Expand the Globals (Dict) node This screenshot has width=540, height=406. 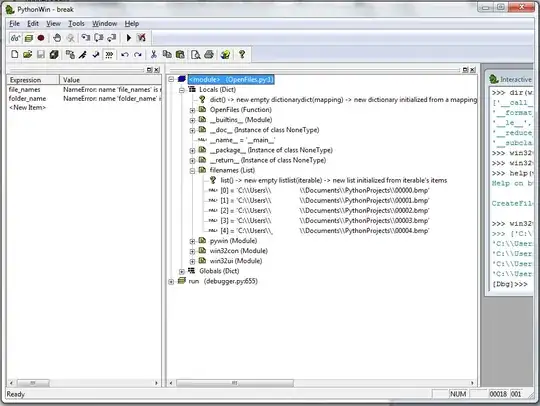click(x=182, y=271)
